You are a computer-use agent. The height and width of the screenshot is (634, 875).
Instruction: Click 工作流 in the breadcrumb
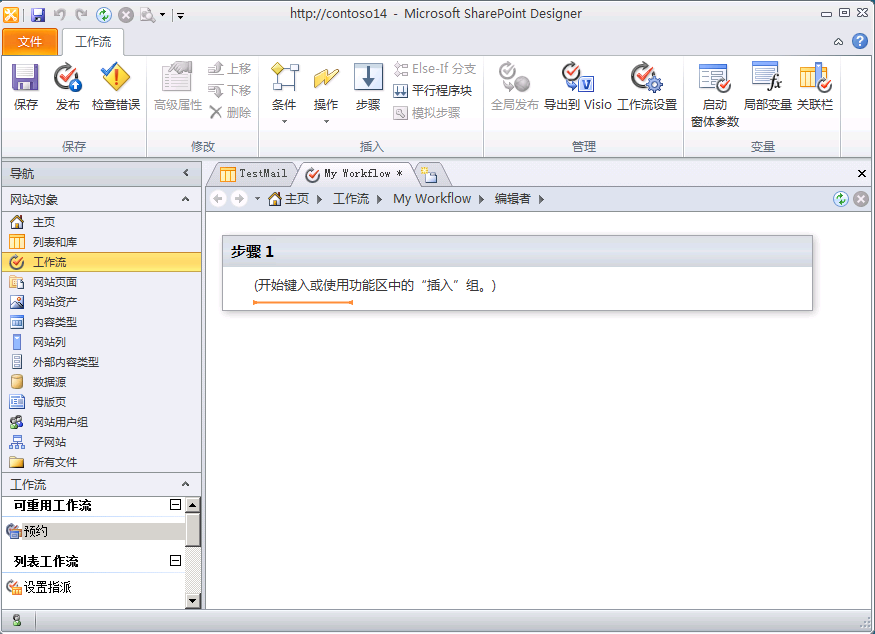351,199
